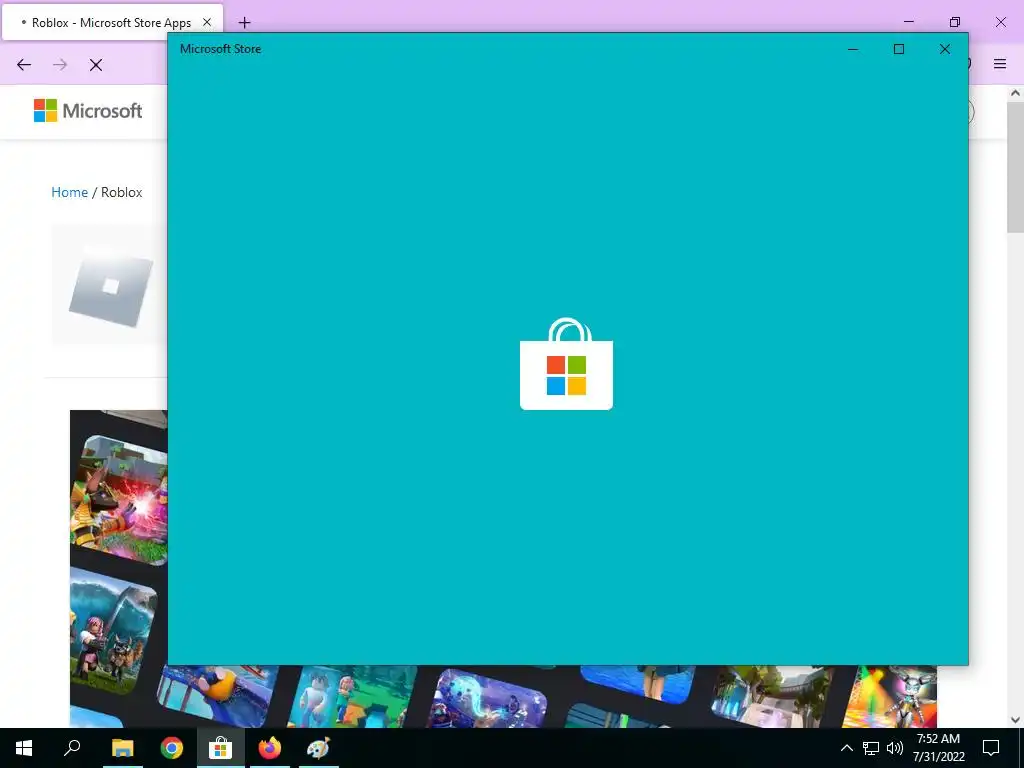Screen dimensions: 1024x768
Task: Open the Home breadcrumb link
Action: pyautogui.click(x=69, y=192)
